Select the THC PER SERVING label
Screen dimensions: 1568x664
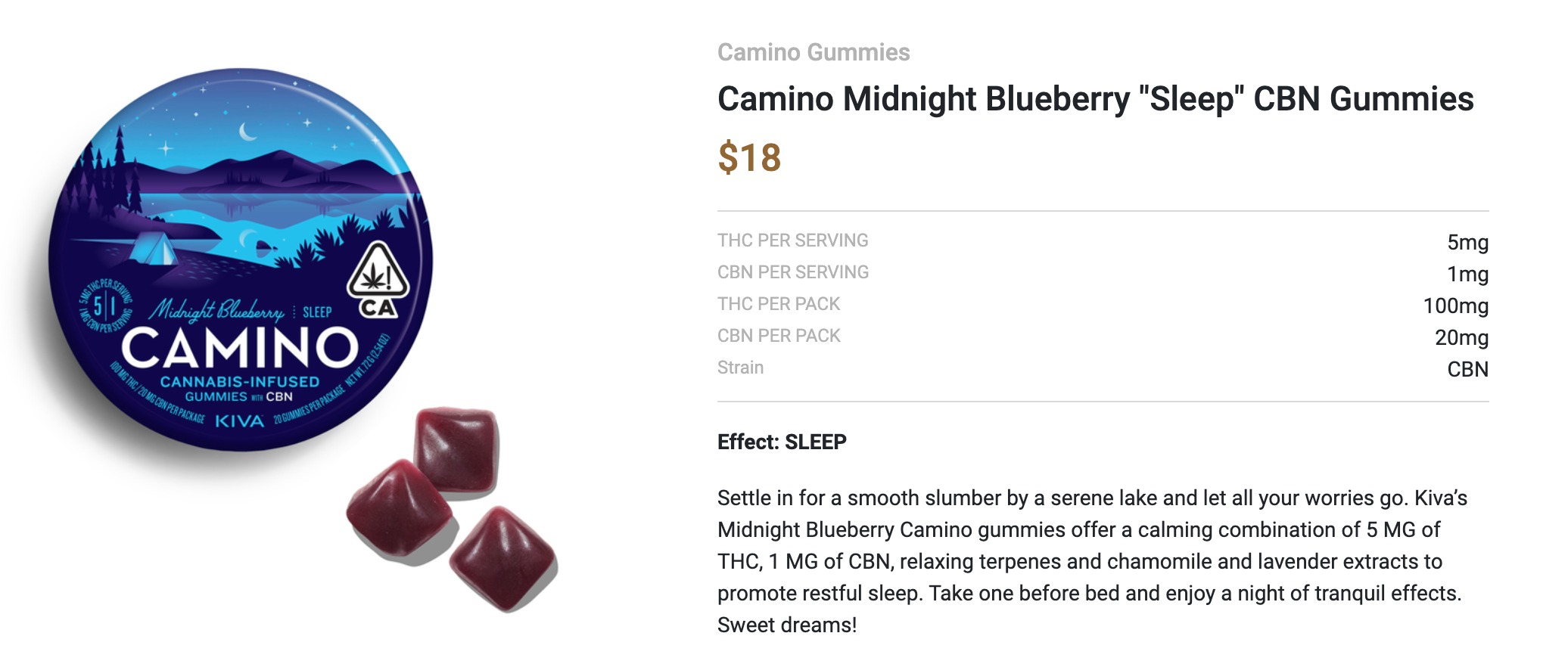pyautogui.click(x=792, y=240)
